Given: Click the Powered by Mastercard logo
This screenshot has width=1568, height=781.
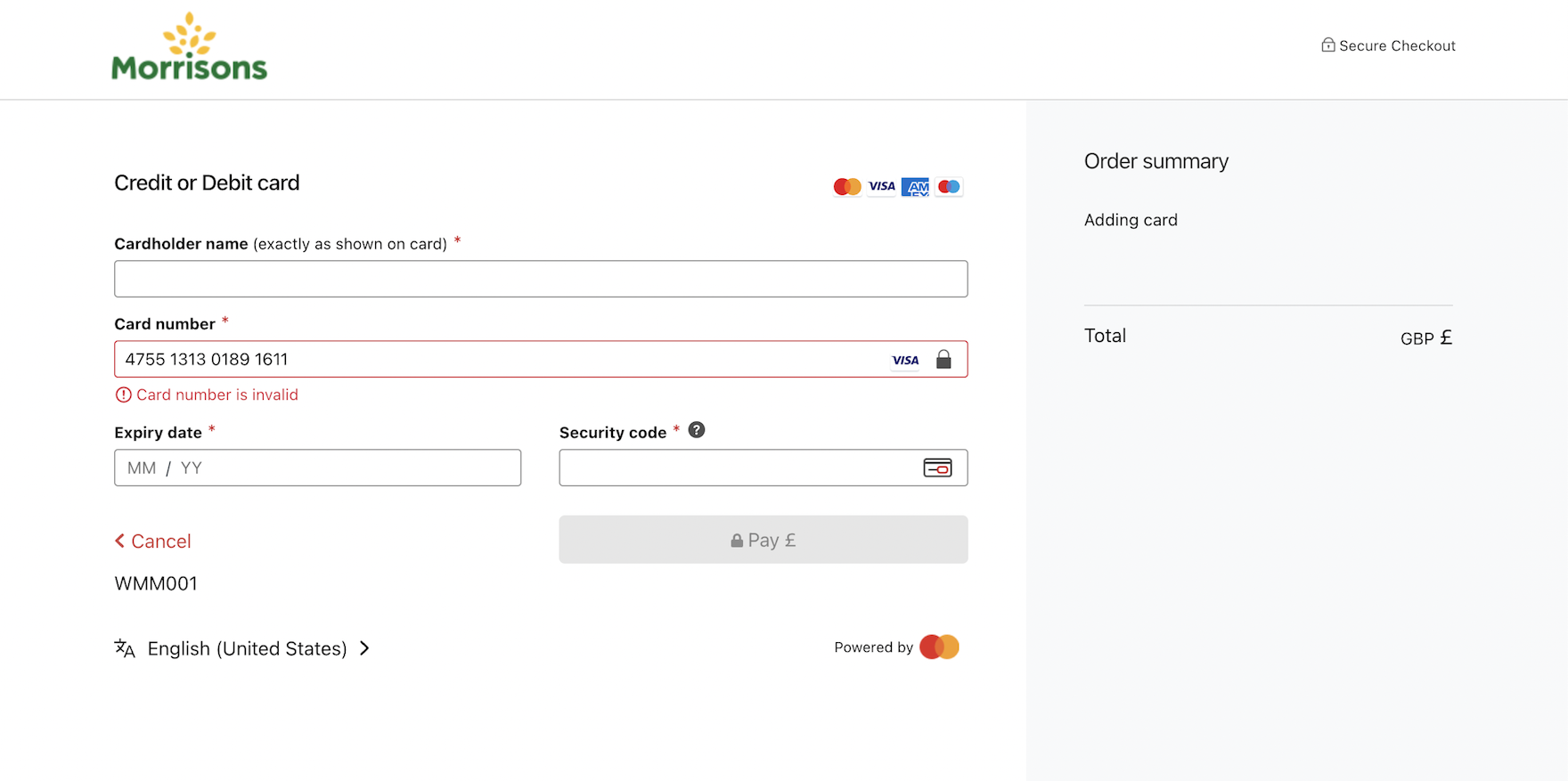Looking at the screenshot, I should pos(939,647).
